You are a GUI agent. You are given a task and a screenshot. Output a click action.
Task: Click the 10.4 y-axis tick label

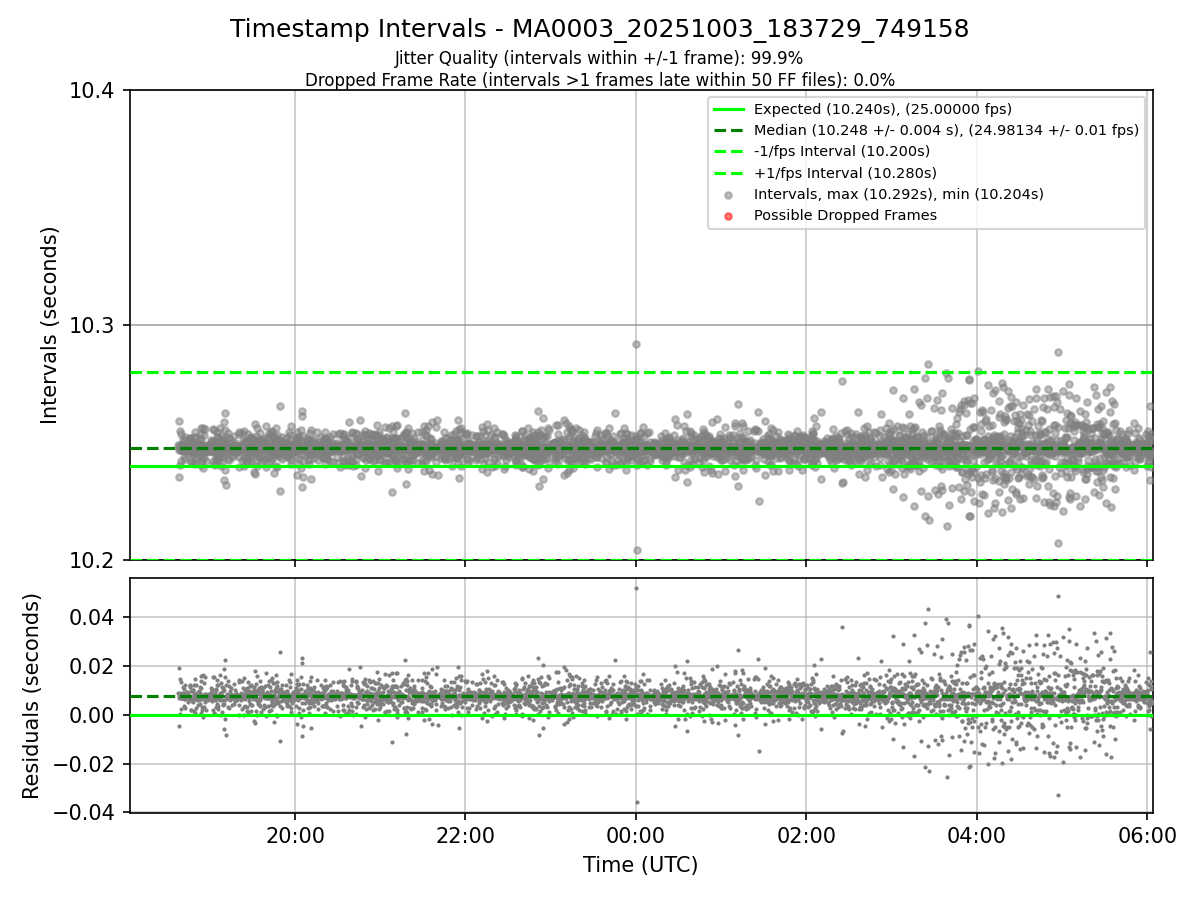point(92,91)
